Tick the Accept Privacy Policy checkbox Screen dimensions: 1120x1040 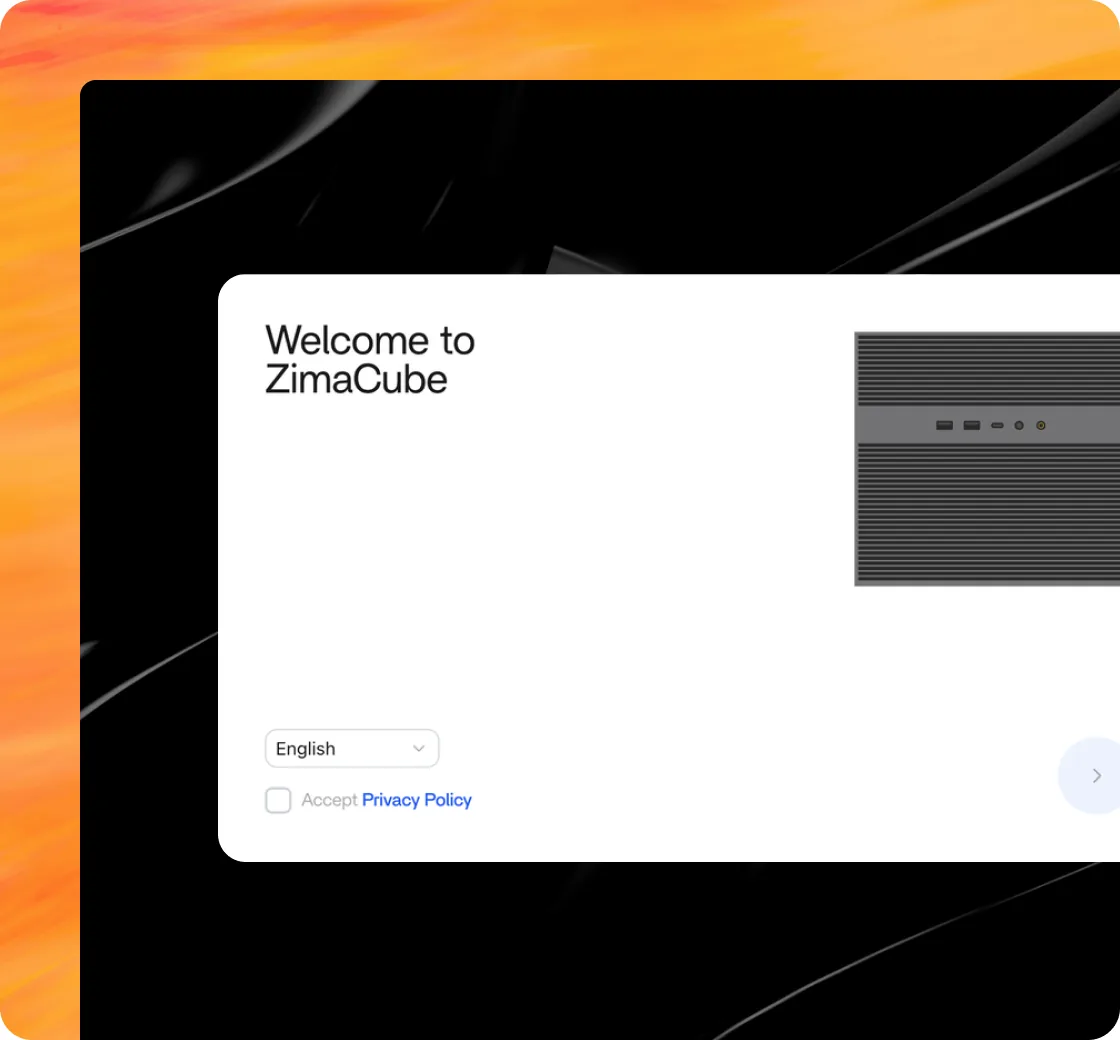click(278, 800)
